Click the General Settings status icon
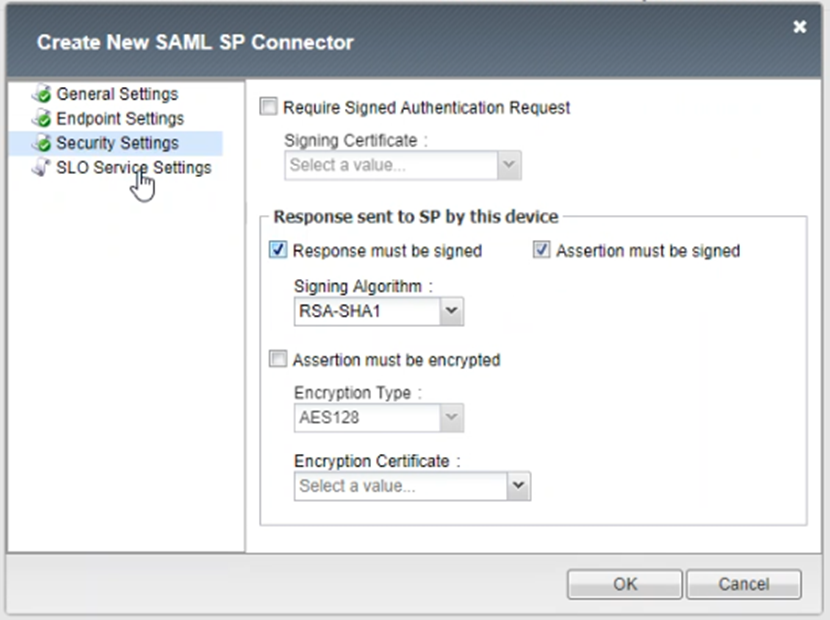The width and height of the screenshot is (830, 620). click(42, 94)
